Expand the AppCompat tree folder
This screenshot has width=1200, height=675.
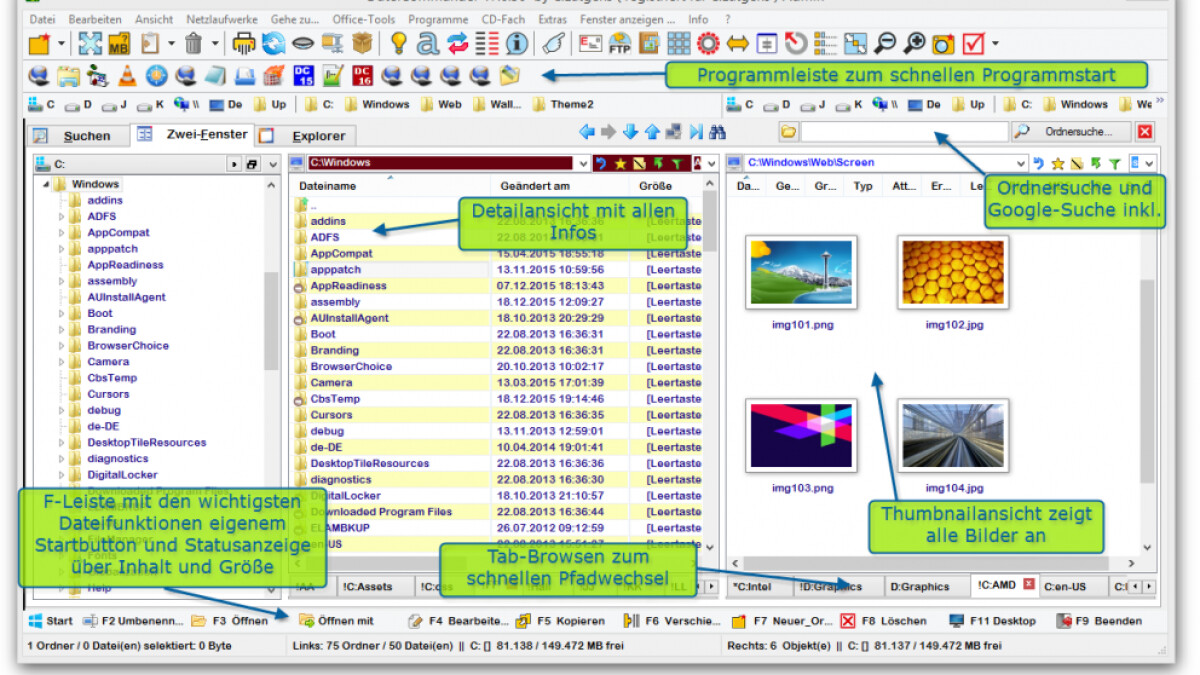pos(61,232)
